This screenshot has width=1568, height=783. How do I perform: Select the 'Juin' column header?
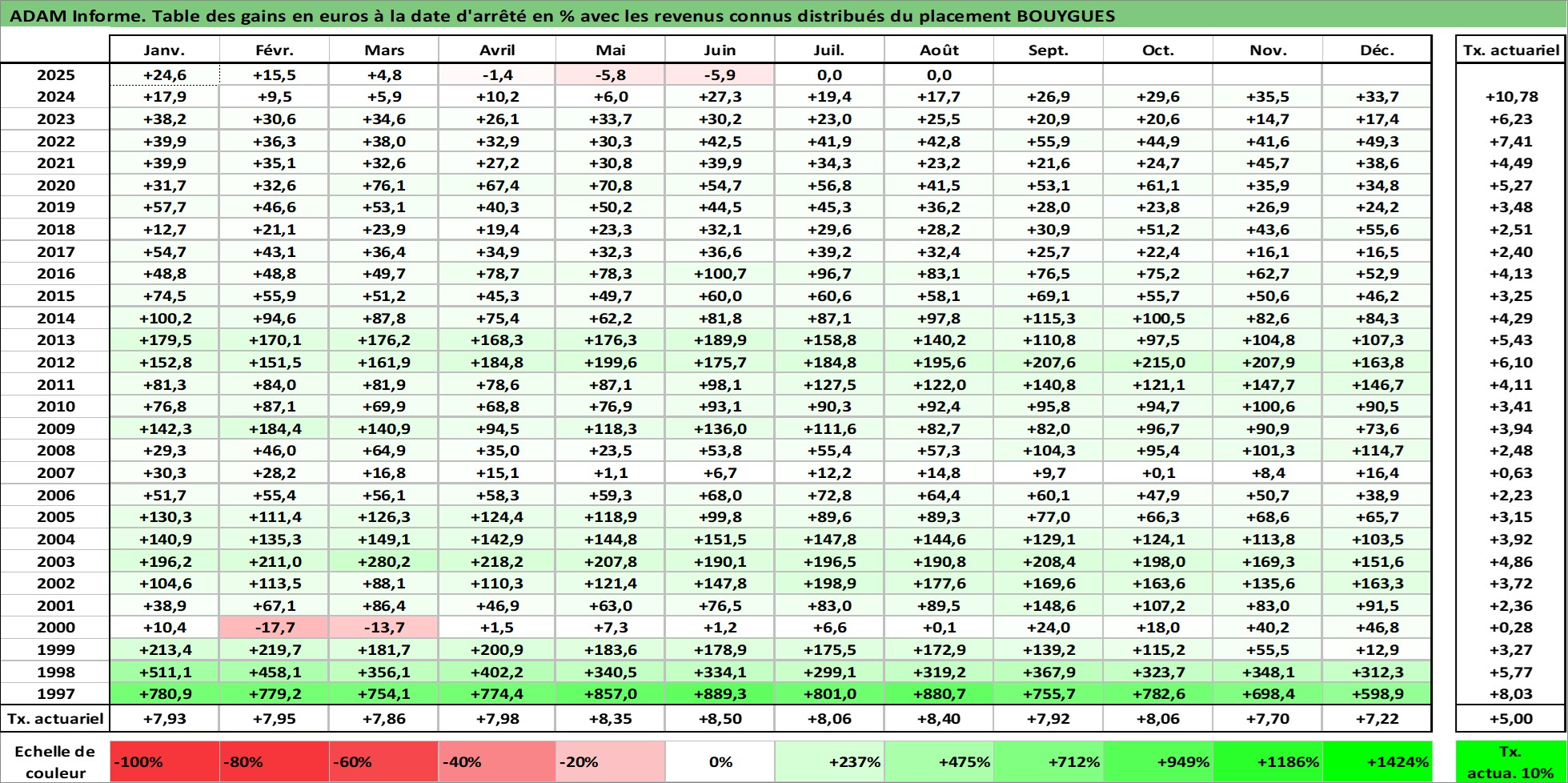pos(720,50)
